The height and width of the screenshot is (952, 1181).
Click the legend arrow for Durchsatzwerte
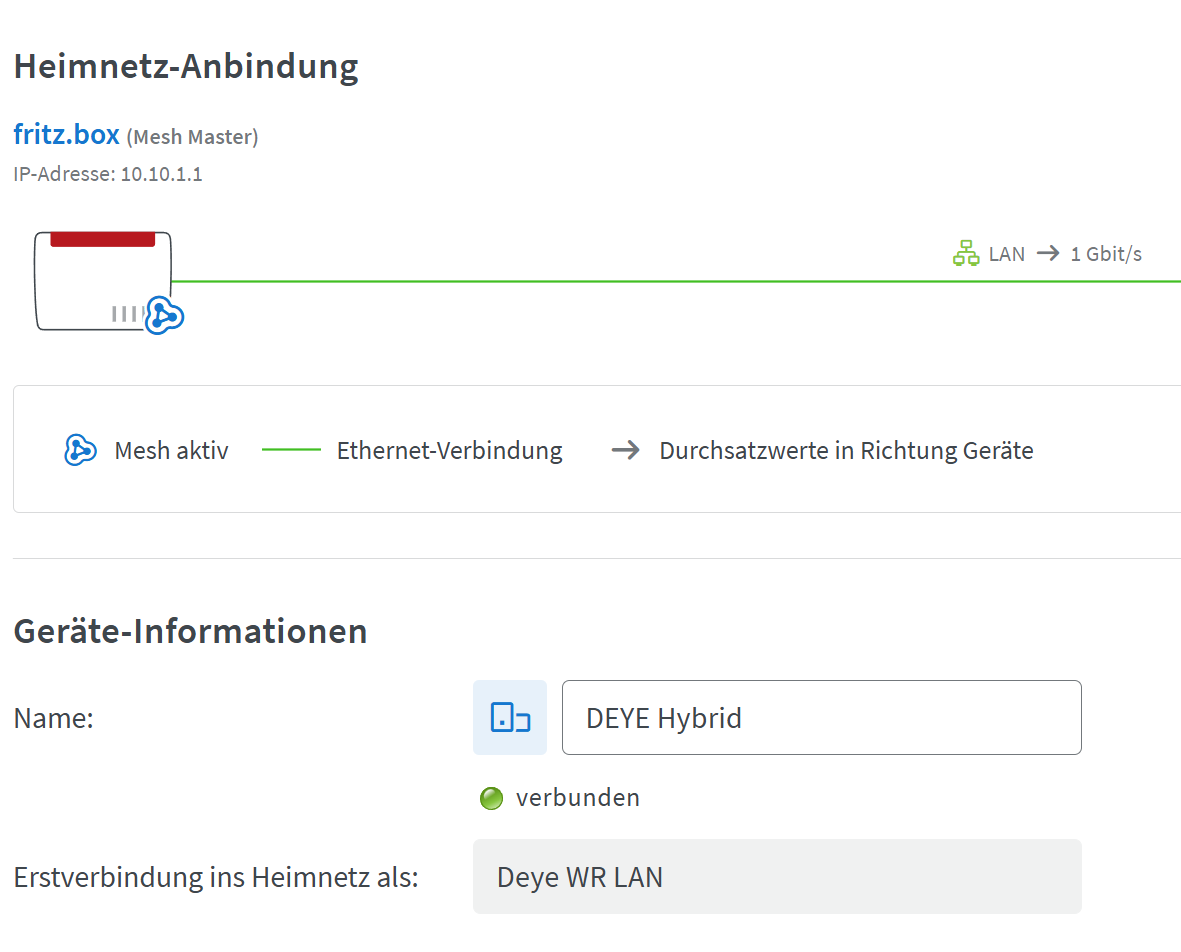(626, 450)
